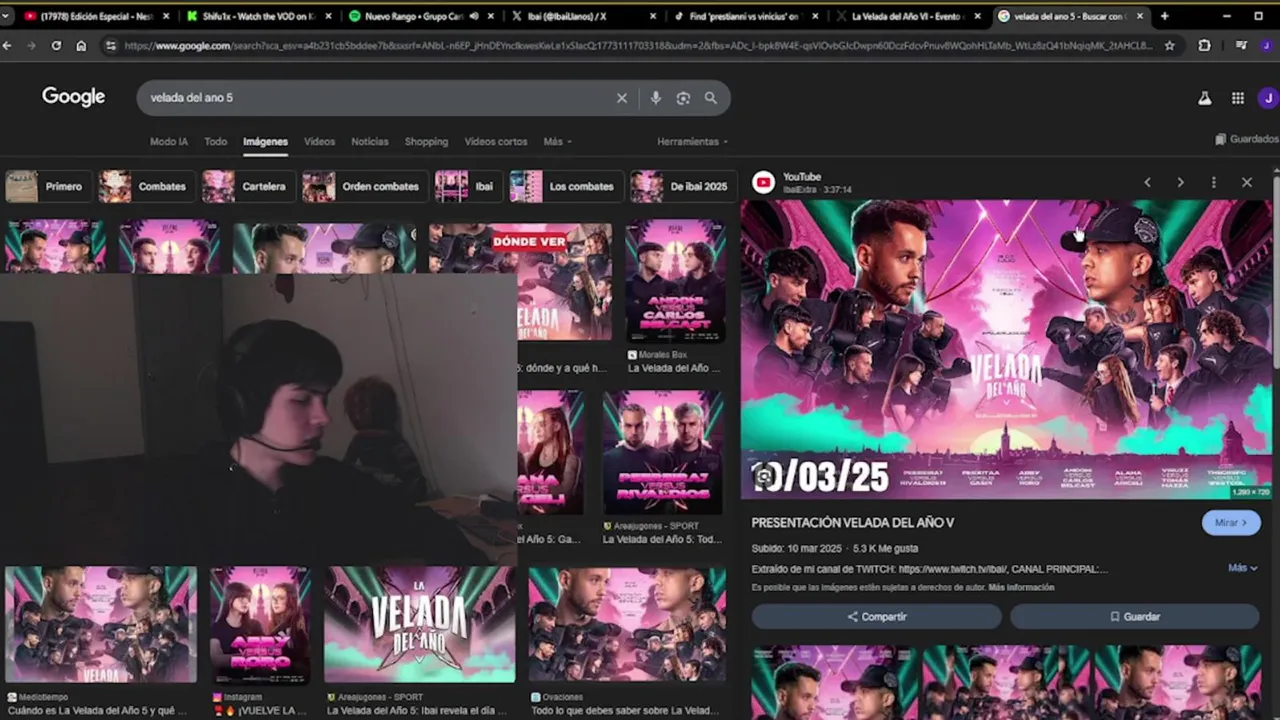The image size is (1280, 720).
Task: Go to previous image in preview panel
Action: pos(1147,182)
